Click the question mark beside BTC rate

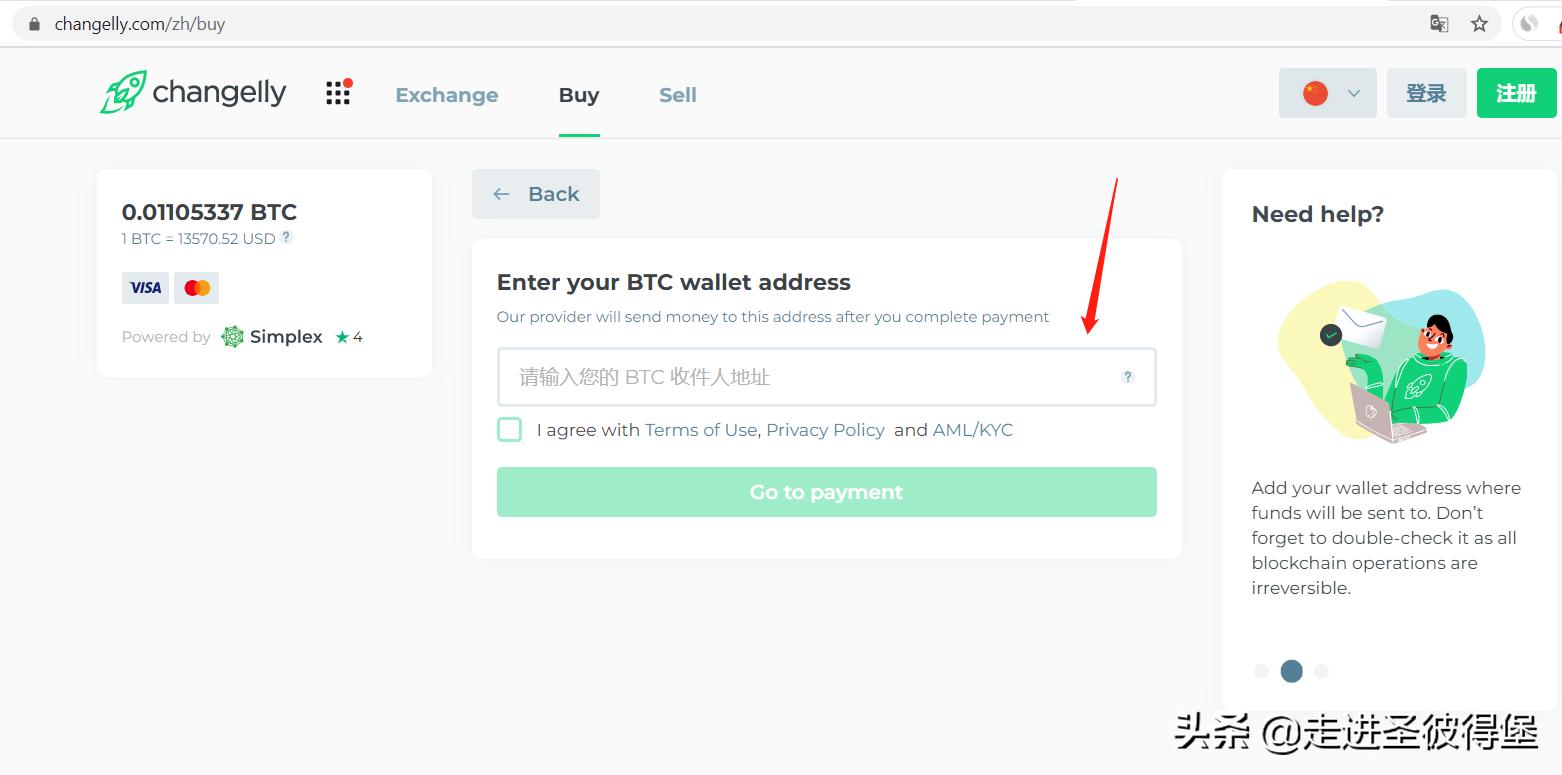coord(286,238)
